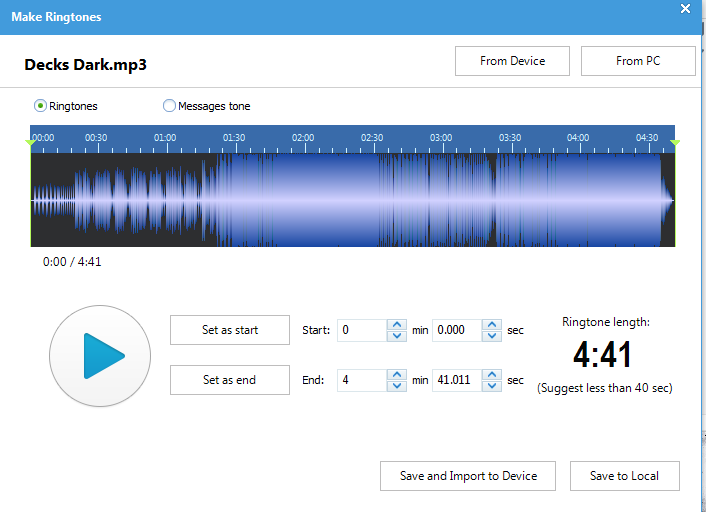
Task: Select the Ringtones radio option
Action: point(41,106)
